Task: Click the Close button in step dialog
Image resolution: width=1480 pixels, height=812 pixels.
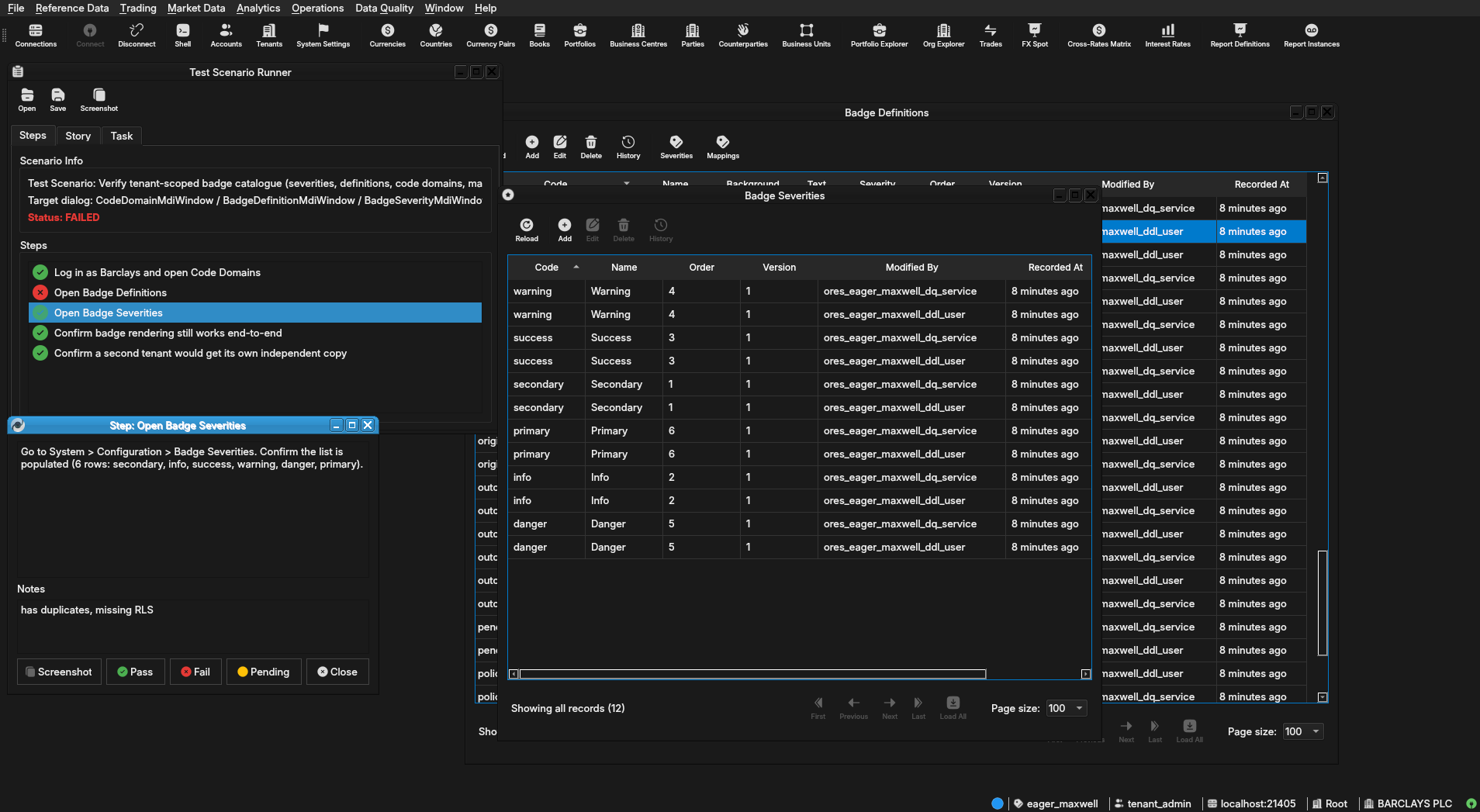Action: click(x=337, y=672)
